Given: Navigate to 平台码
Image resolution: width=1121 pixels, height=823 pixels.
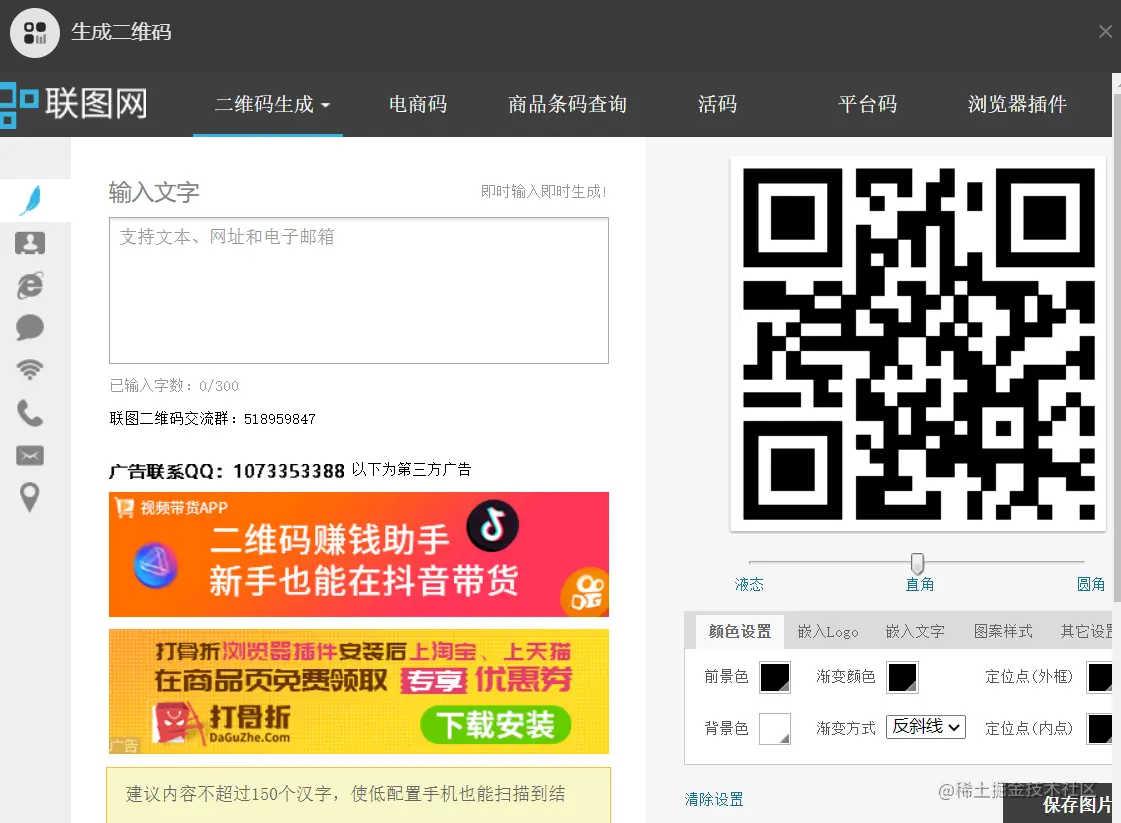Looking at the screenshot, I should click(x=867, y=104).
